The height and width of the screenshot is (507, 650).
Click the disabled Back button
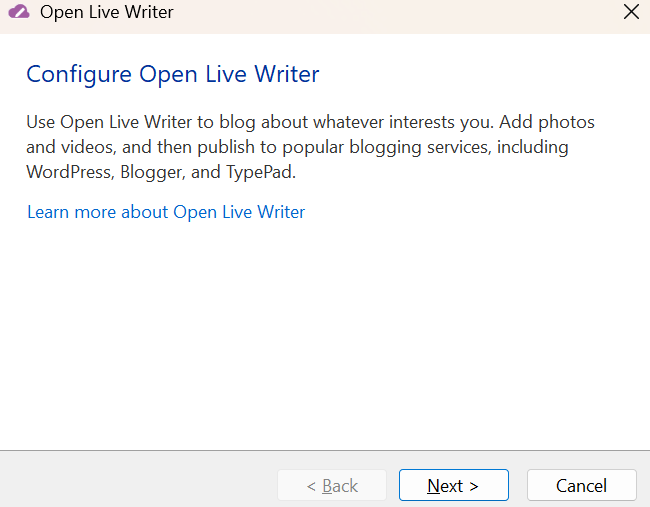coord(332,486)
